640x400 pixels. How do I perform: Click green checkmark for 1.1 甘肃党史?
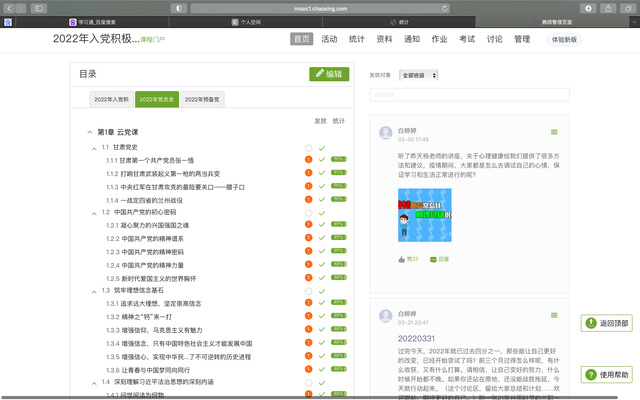[322, 148]
